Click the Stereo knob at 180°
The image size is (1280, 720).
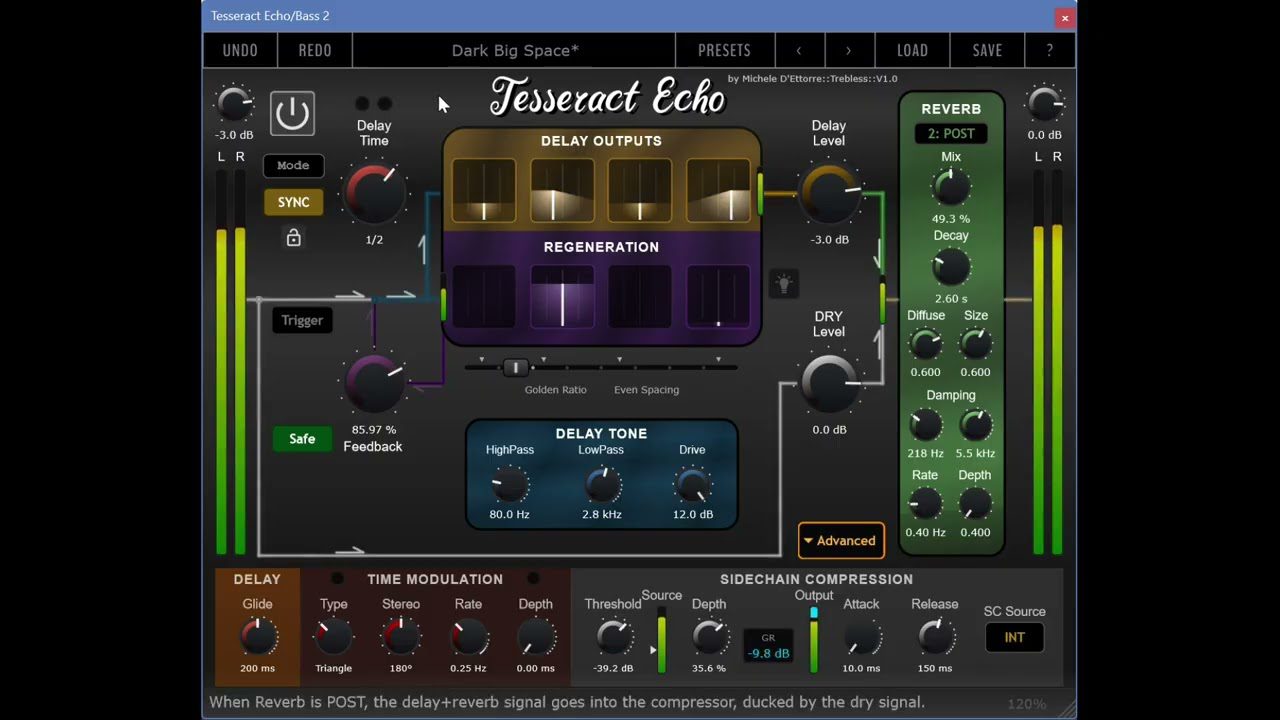[400, 637]
